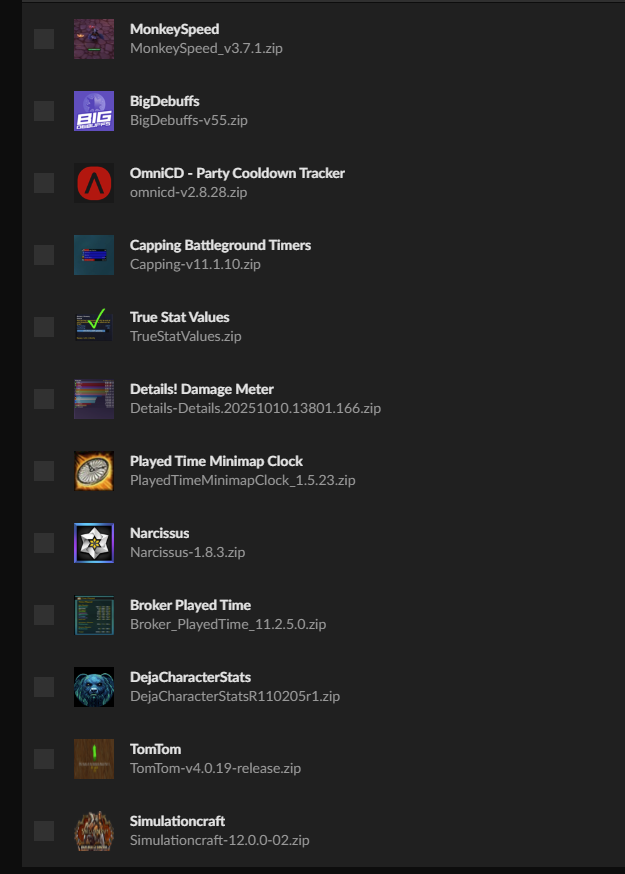Select the Narcissus checkbox

click(x=44, y=543)
